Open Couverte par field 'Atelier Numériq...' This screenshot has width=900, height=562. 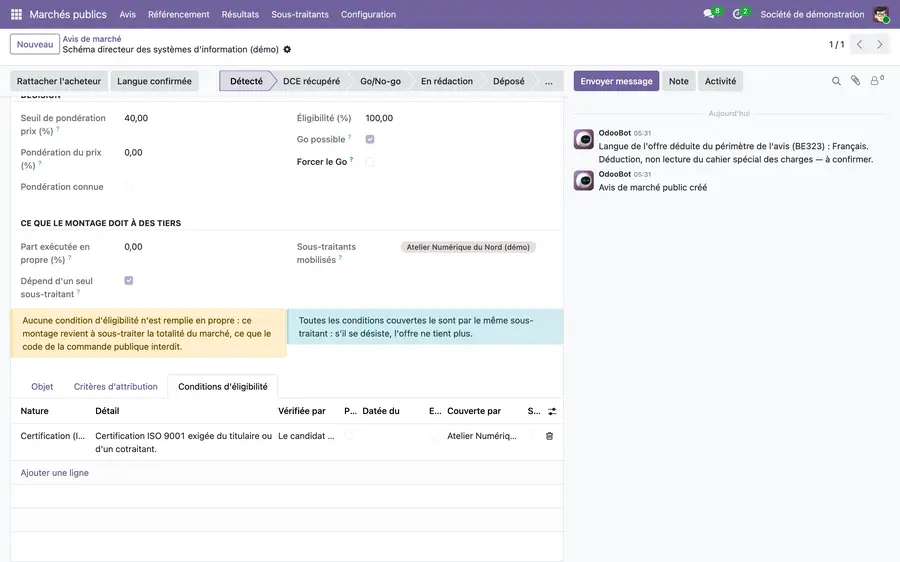(482, 436)
